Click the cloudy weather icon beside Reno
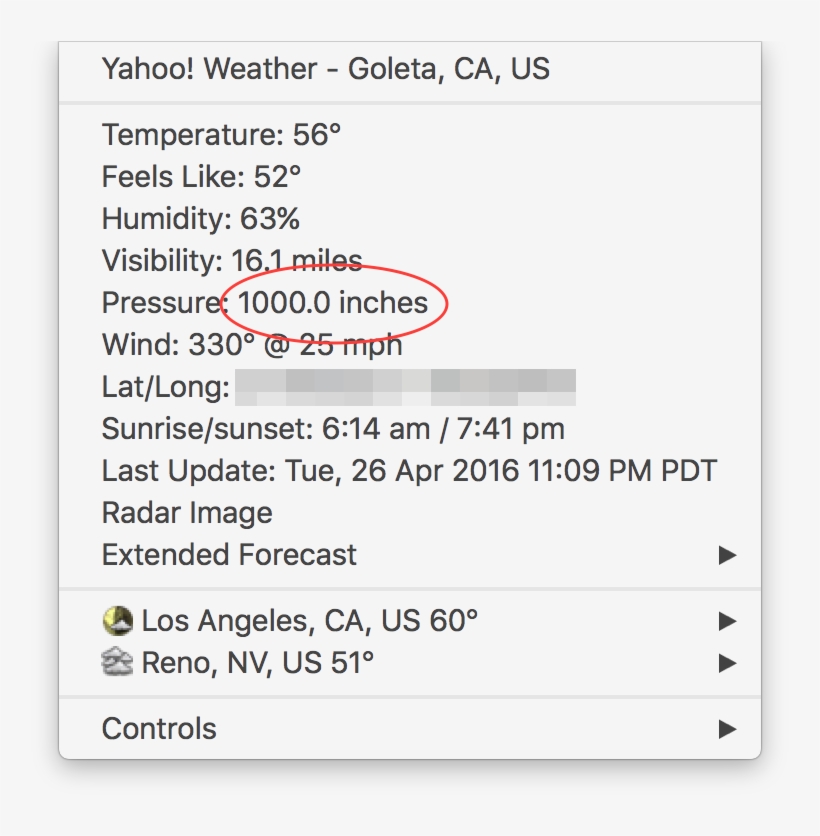The height and width of the screenshot is (836, 820). [120, 660]
